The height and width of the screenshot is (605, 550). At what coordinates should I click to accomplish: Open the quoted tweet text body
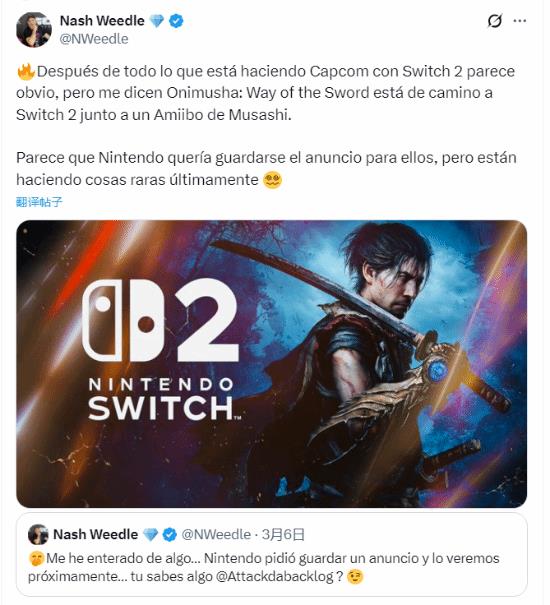click(x=264, y=567)
